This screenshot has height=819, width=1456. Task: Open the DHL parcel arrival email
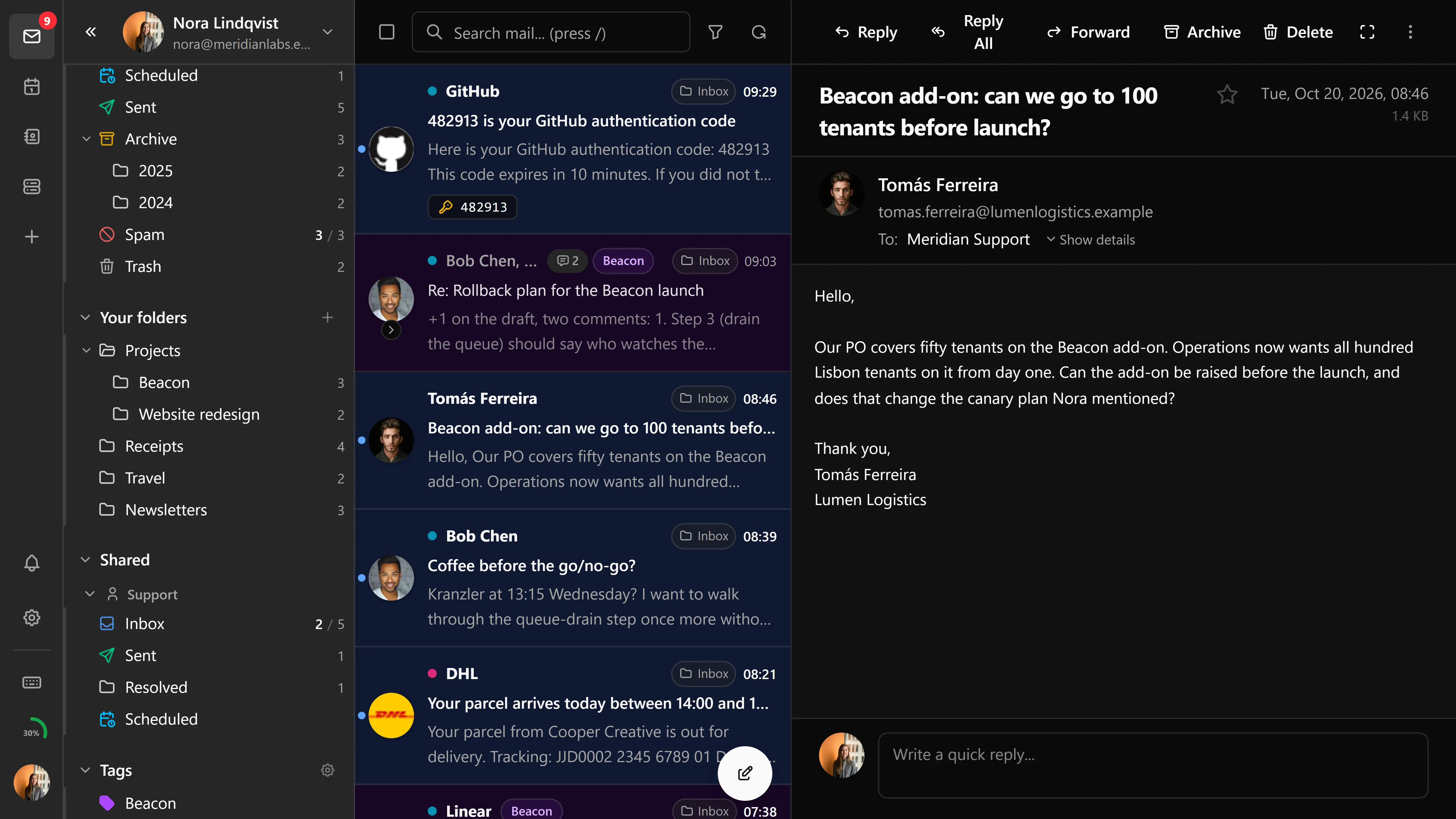572,715
